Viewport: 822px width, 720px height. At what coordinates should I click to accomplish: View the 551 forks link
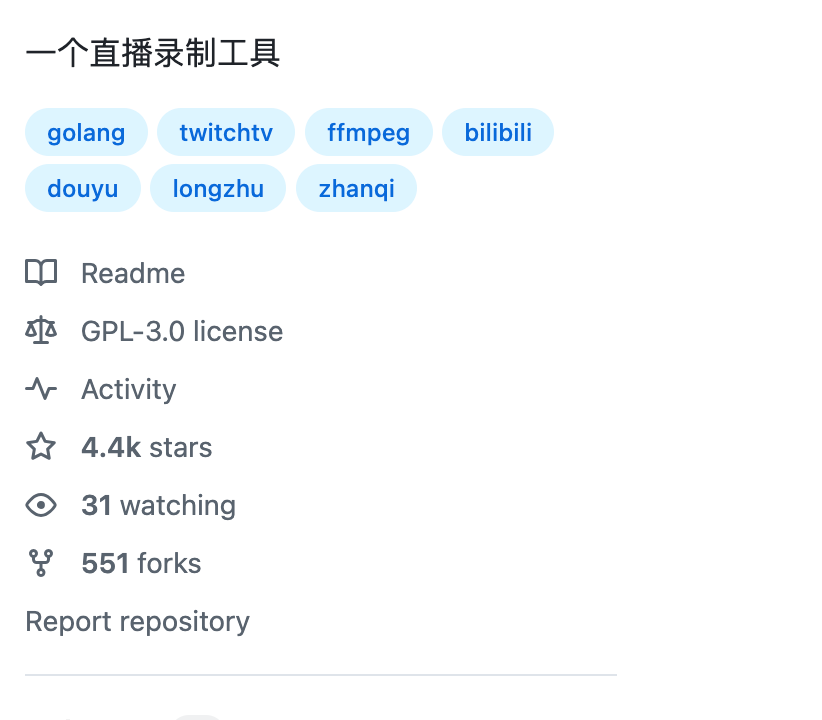(141, 563)
